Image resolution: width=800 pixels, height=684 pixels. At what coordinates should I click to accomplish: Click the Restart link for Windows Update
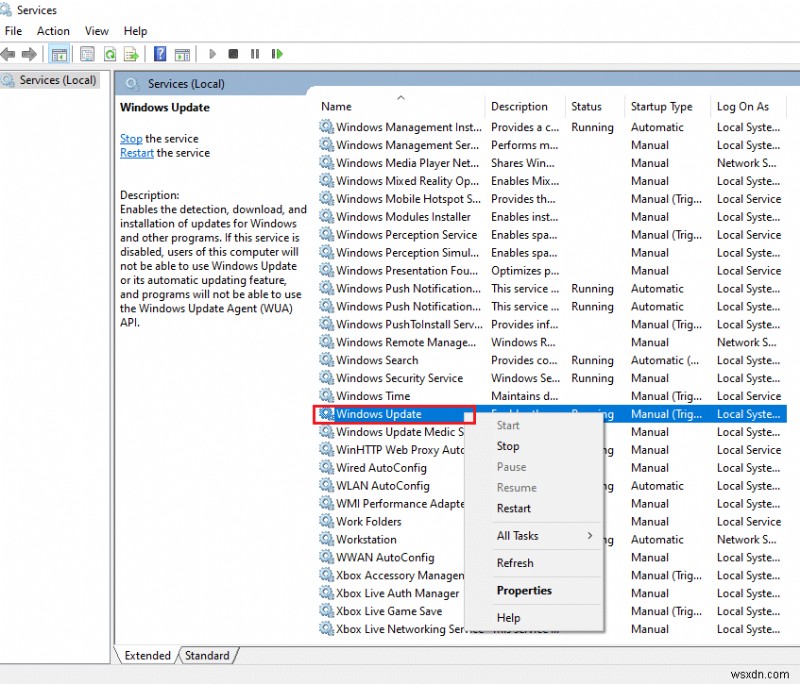(x=135, y=153)
